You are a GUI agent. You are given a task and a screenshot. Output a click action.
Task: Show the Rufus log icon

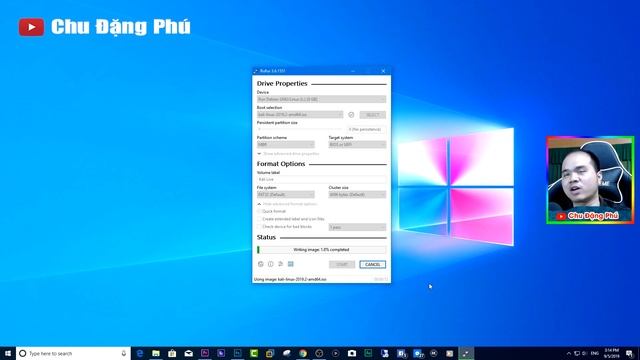[x=291, y=264]
